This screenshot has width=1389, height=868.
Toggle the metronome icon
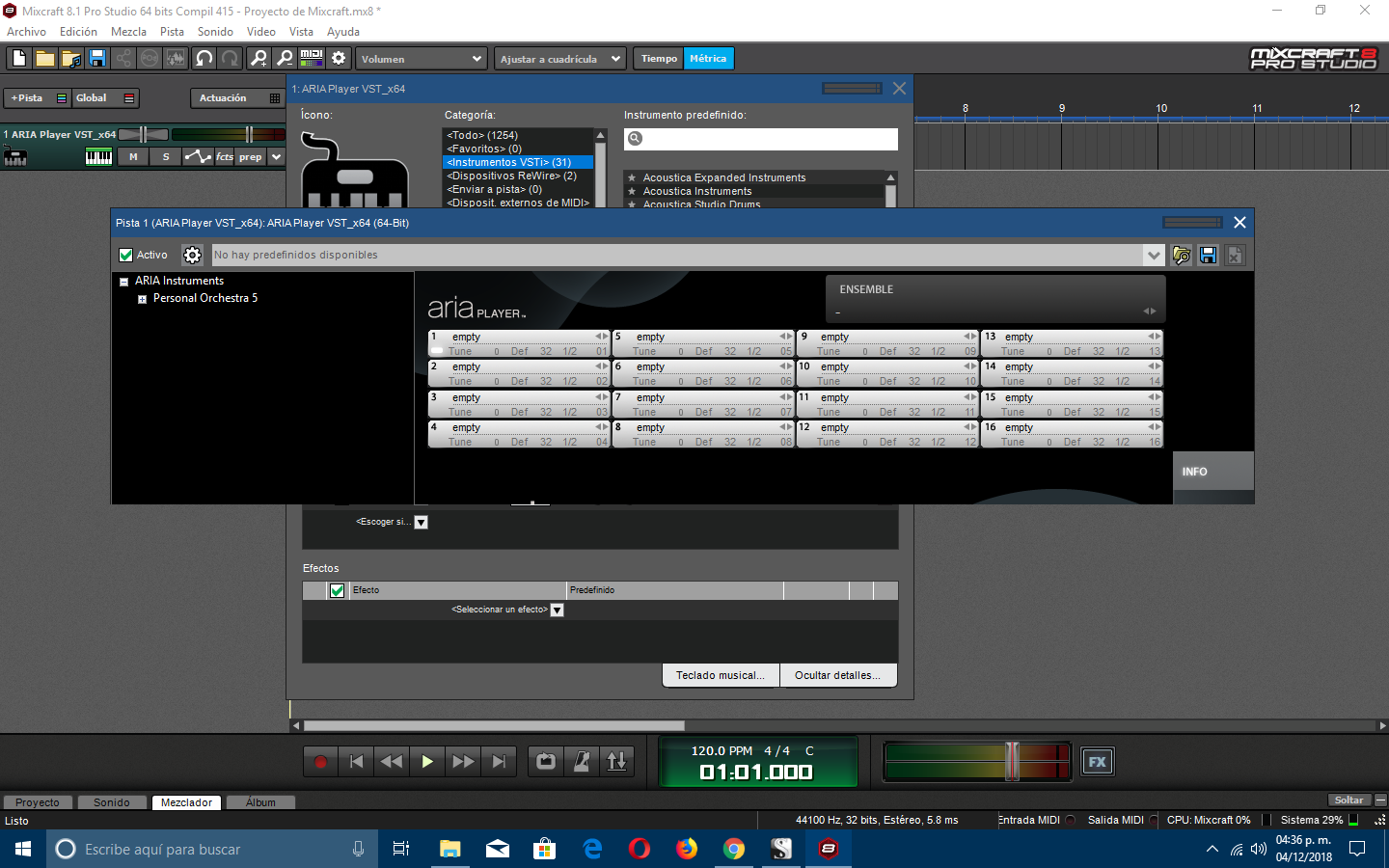pyautogui.click(x=582, y=762)
